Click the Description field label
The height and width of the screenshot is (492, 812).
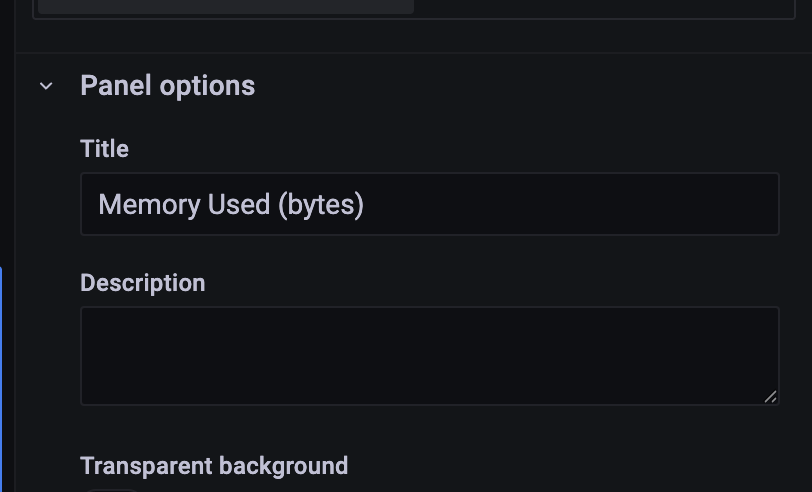(x=142, y=283)
